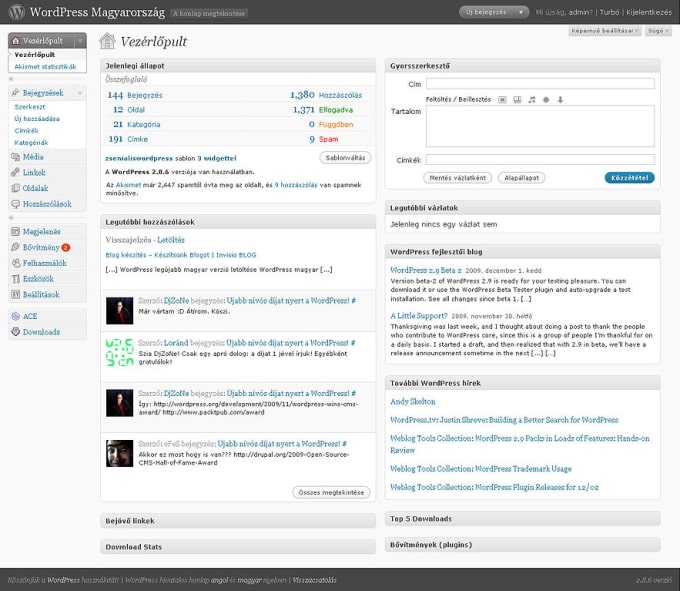Open the A Little Support? post link
This screenshot has height=591, width=680.
[419, 316]
